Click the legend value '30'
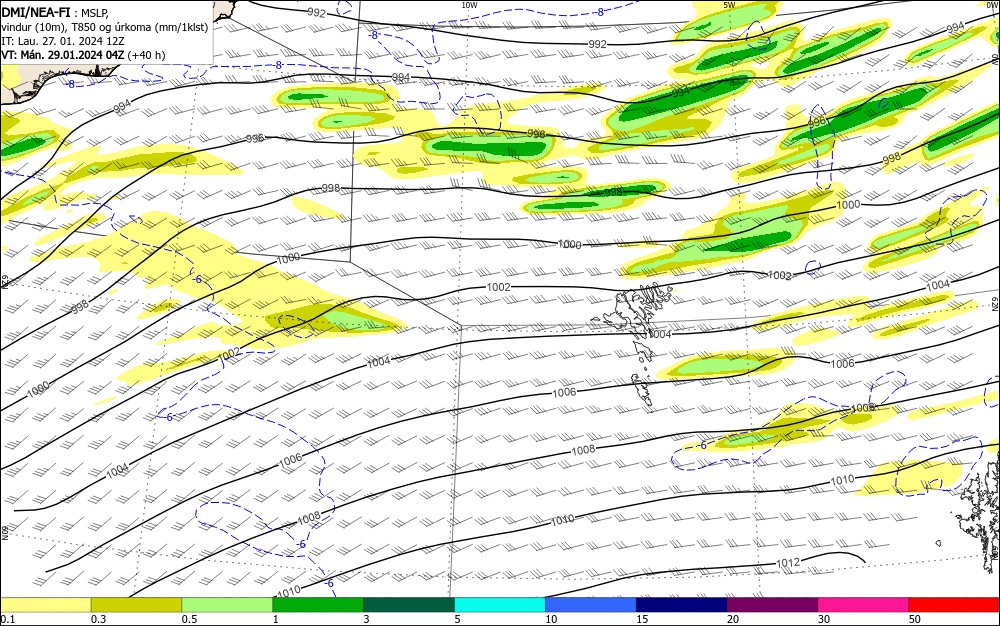The height and width of the screenshot is (626, 1000). pyautogui.click(x=824, y=619)
